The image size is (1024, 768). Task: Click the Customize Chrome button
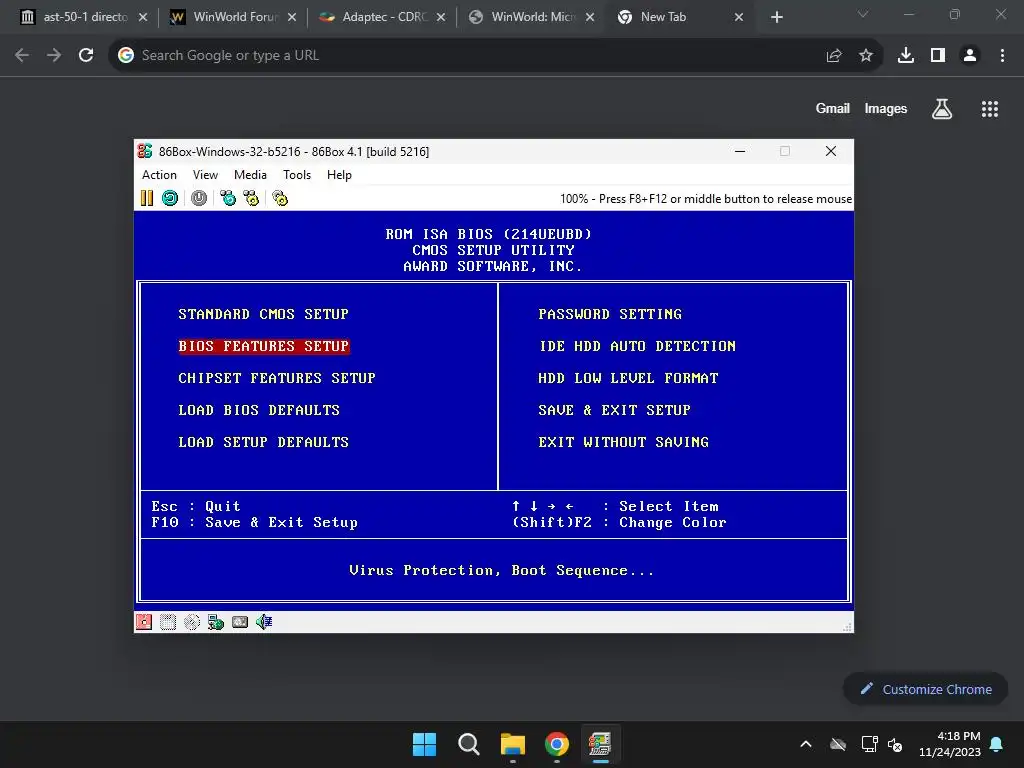[x=925, y=689]
